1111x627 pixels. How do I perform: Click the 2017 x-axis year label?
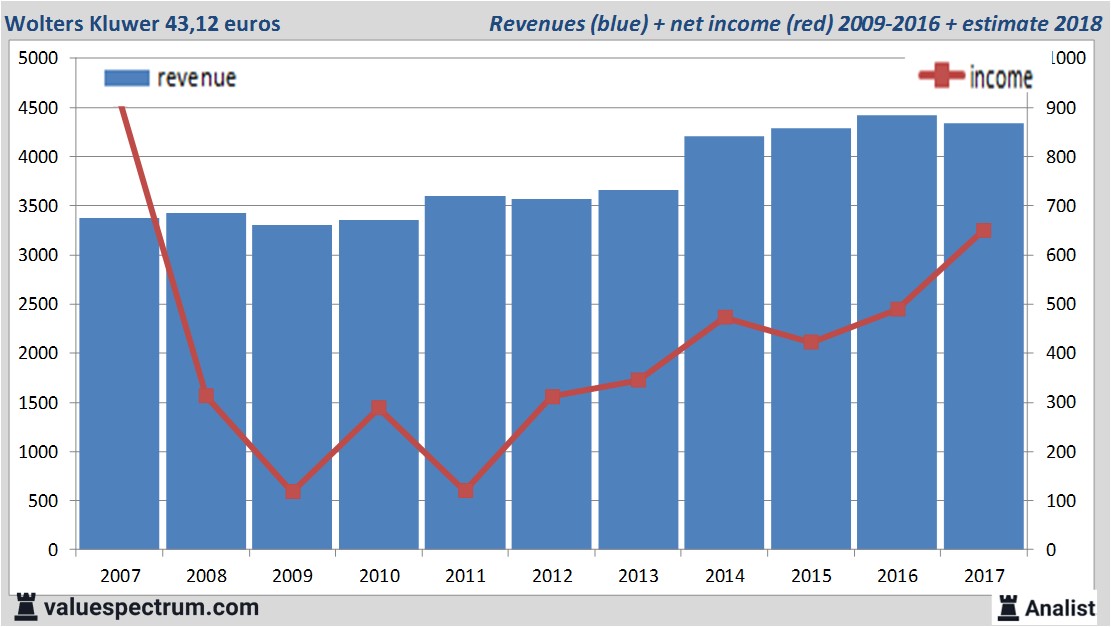coord(984,575)
